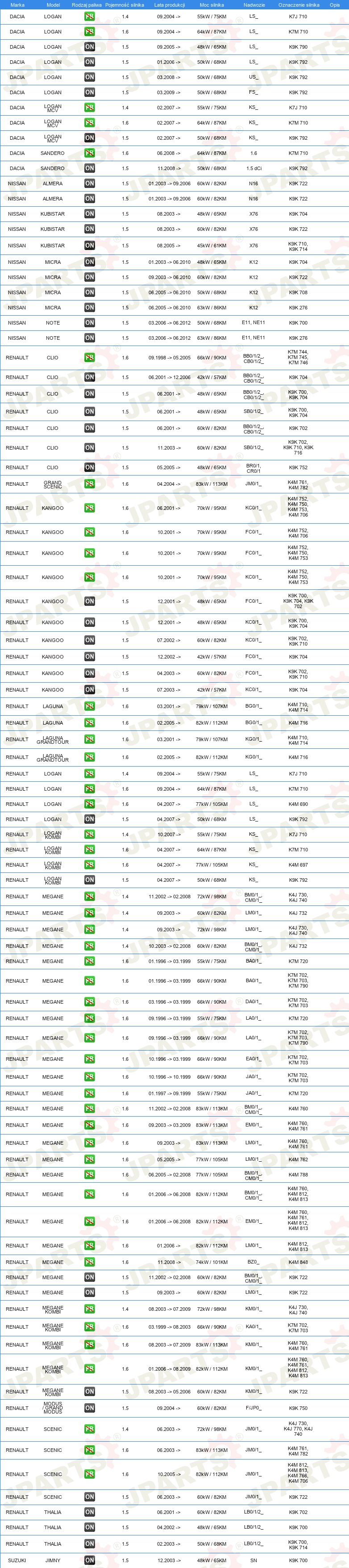Click the petrol icon in the Megane Kombi 03.1999 row
Image resolution: width=349 pixels, height=1568 pixels.
[89, 1326]
